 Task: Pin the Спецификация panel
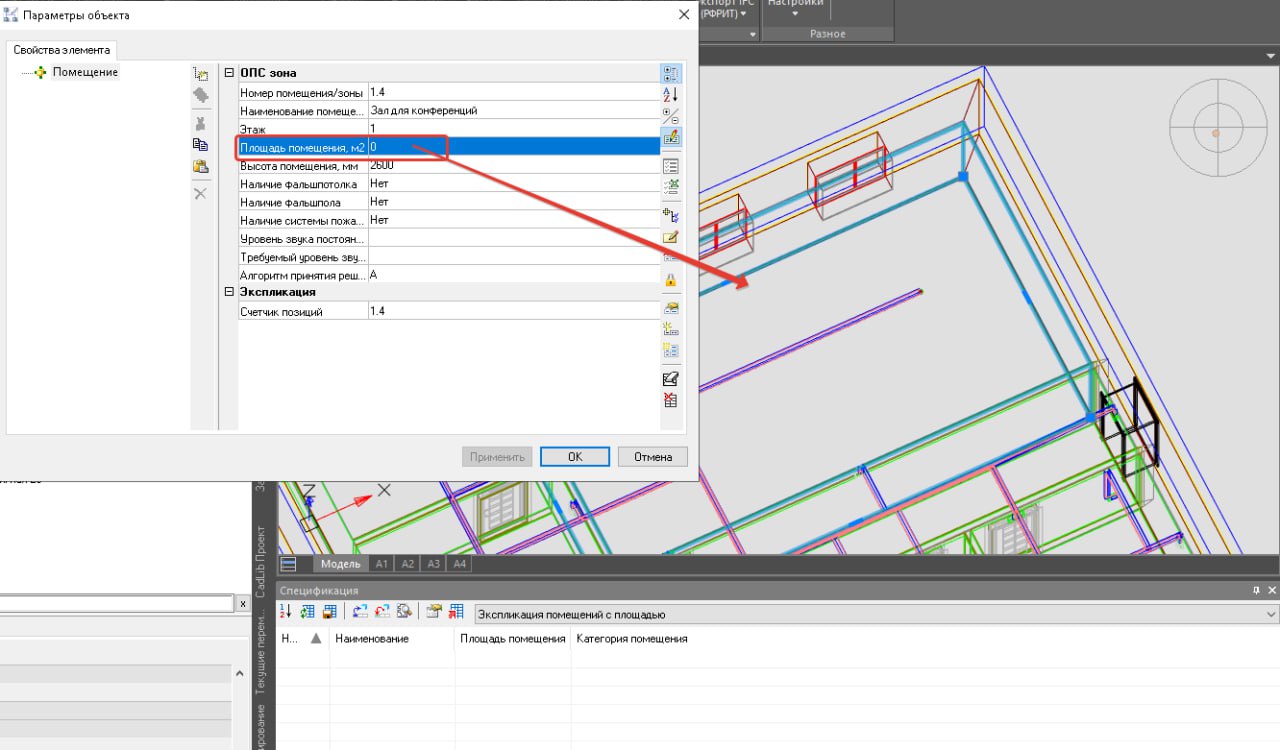[x=1257, y=591]
